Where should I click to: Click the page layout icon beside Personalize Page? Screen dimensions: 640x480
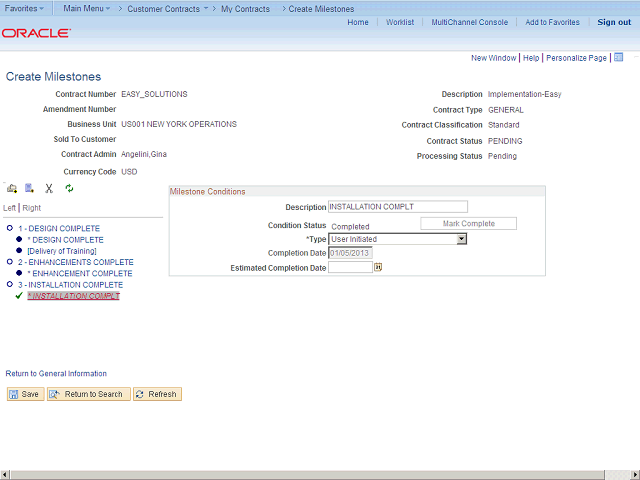619,58
